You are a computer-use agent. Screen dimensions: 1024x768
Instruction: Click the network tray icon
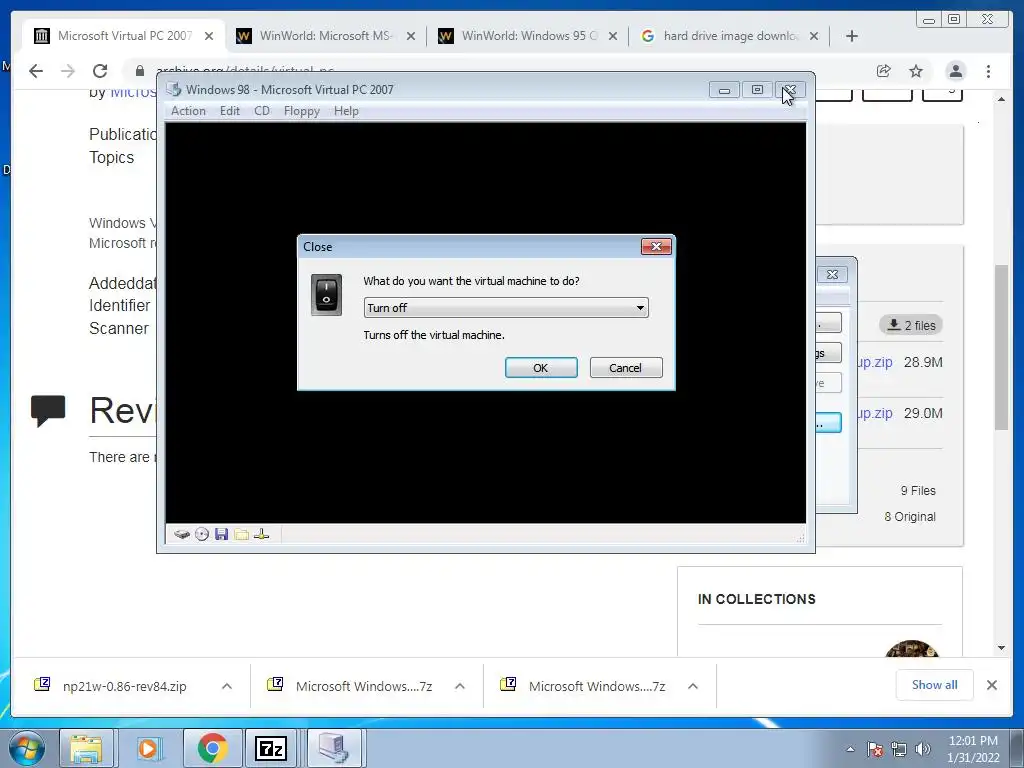[x=899, y=749]
